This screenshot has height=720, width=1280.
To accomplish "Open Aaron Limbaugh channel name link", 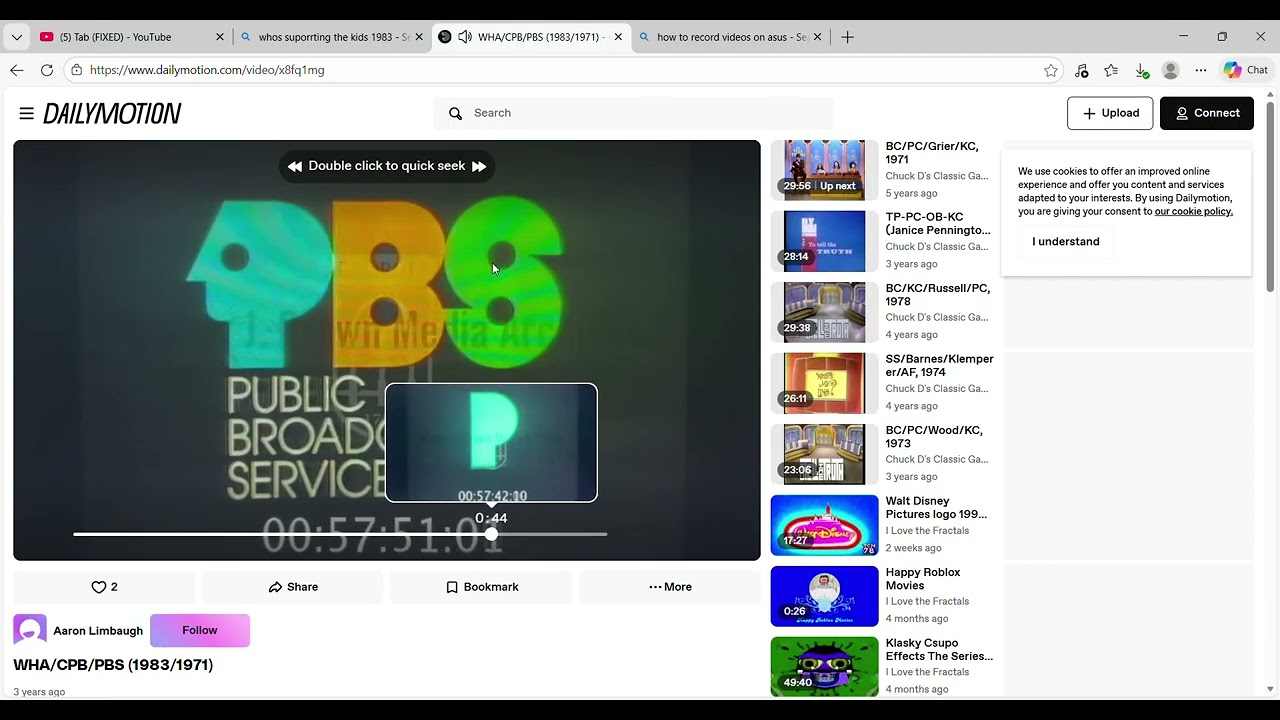I will (x=98, y=631).
